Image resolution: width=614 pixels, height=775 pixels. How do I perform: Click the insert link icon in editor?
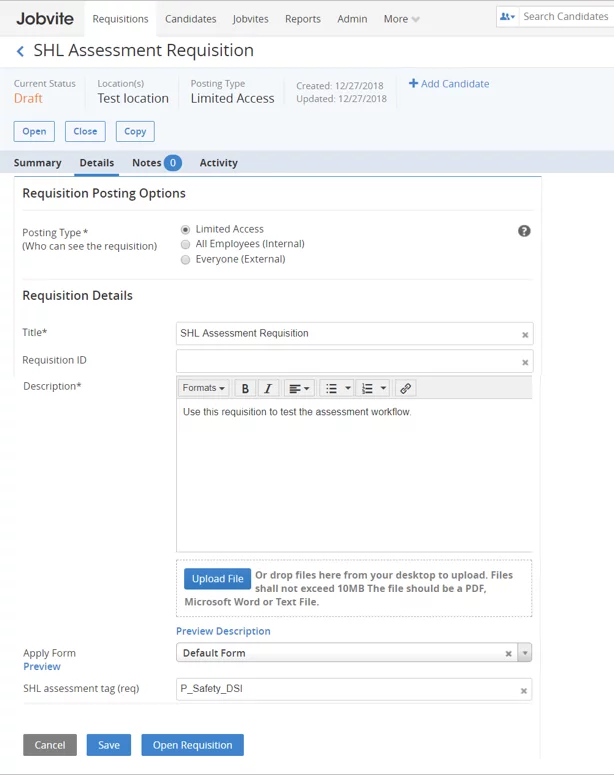click(x=405, y=388)
